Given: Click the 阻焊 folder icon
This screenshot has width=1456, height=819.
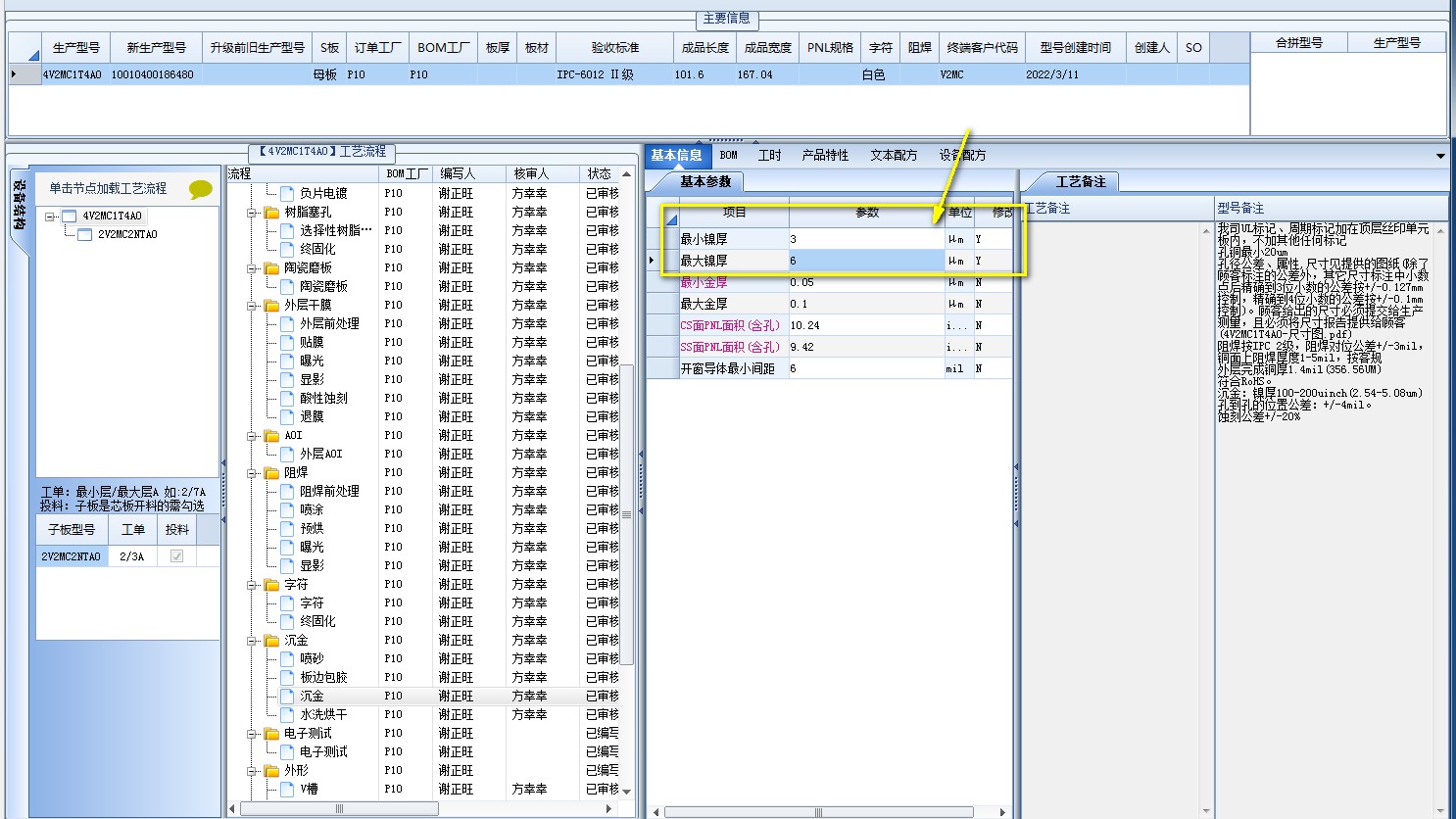Looking at the screenshot, I should pyautogui.click(x=271, y=472).
